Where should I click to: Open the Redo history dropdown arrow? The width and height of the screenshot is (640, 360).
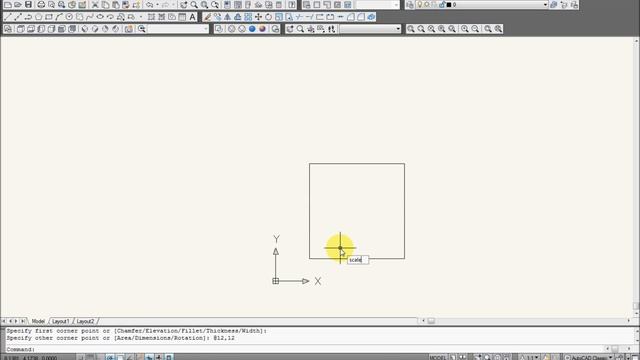coord(173,5)
